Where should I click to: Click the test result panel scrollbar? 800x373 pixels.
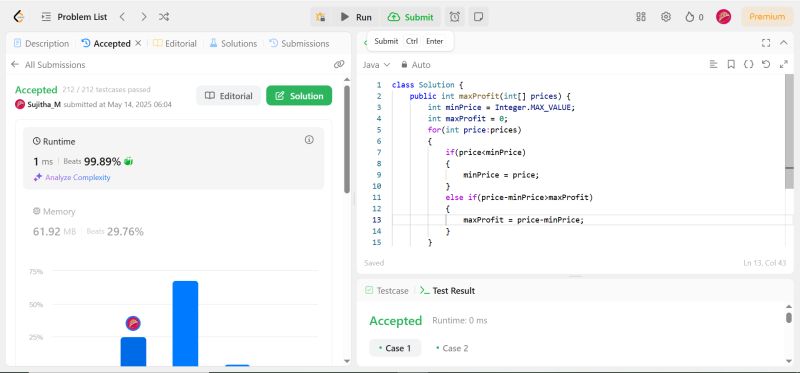coord(789,317)
